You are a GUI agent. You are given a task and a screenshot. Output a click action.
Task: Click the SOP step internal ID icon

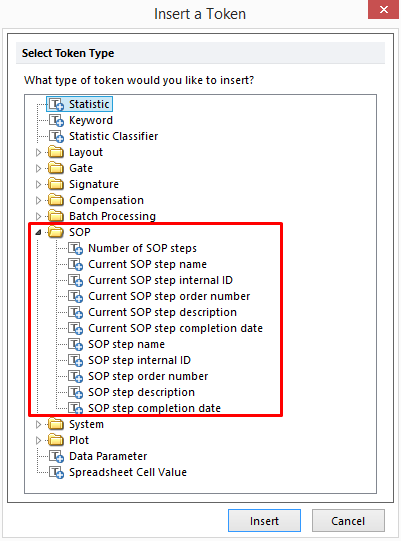click(x=75, y=360)
